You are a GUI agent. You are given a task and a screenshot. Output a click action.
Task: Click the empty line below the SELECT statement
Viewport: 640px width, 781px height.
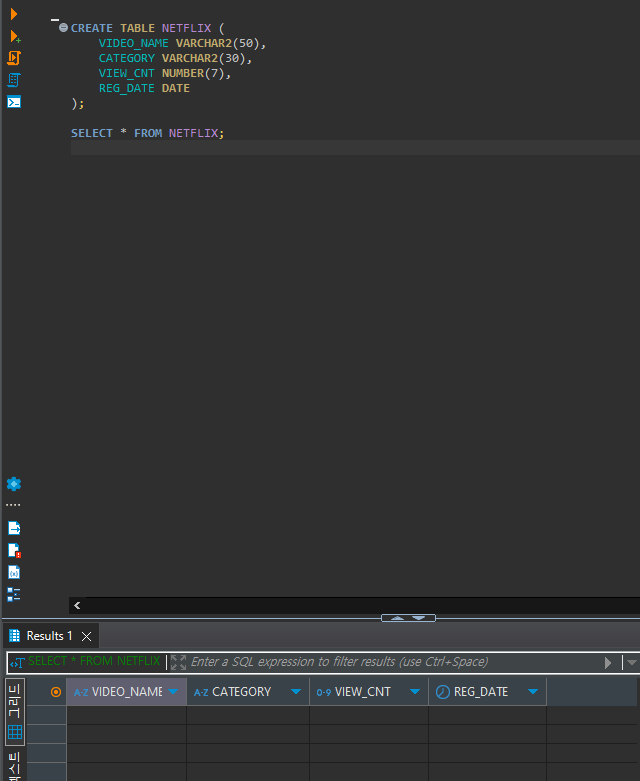tap(355, 148)
